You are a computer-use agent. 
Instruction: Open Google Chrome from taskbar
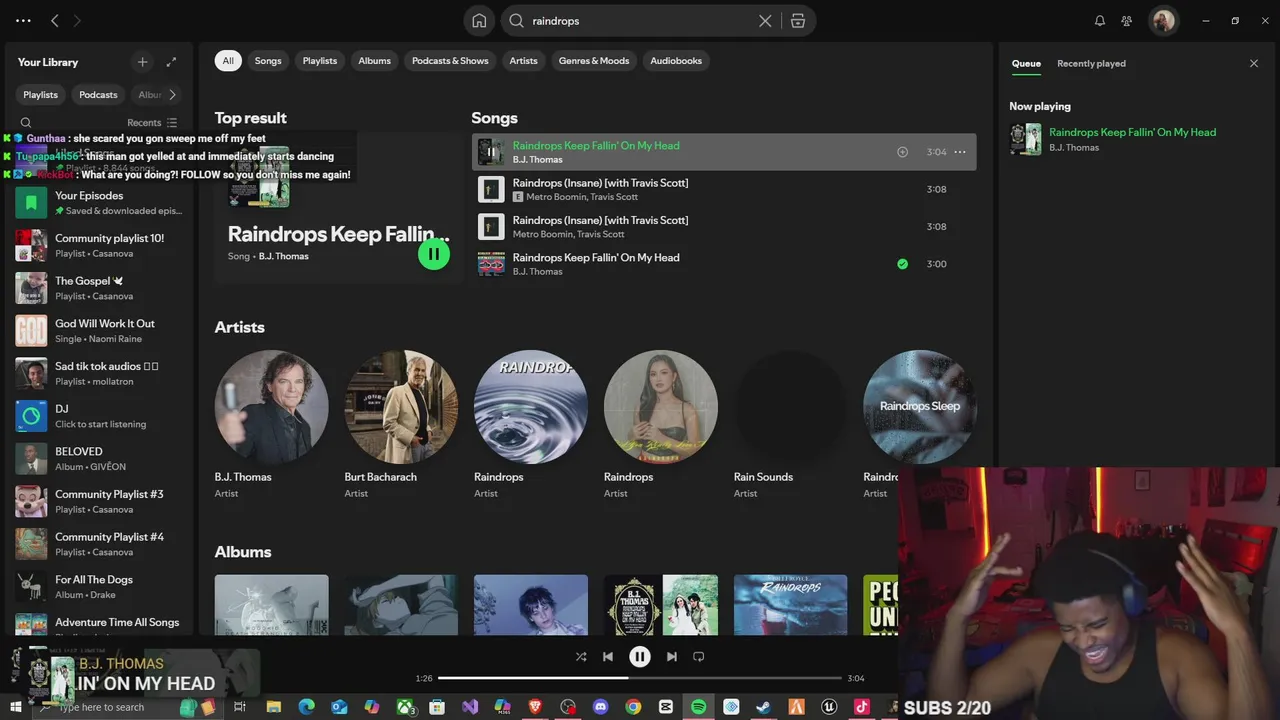point(633,707)
